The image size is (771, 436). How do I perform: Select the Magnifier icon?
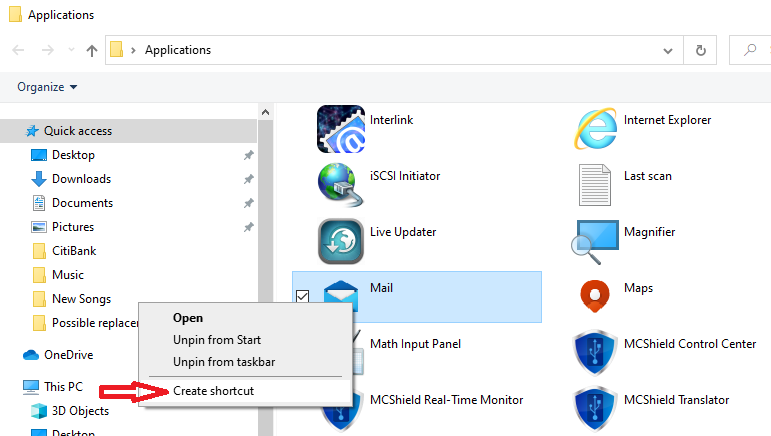[595, 242]
